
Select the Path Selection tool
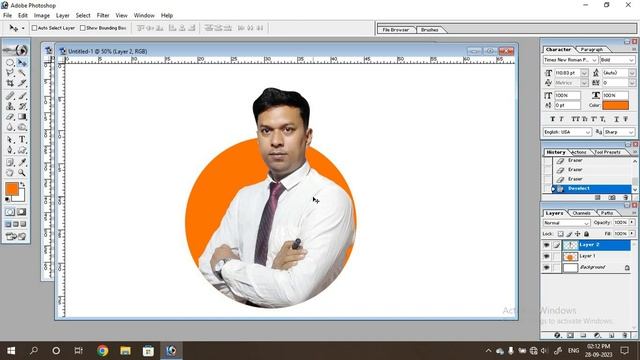10,140
